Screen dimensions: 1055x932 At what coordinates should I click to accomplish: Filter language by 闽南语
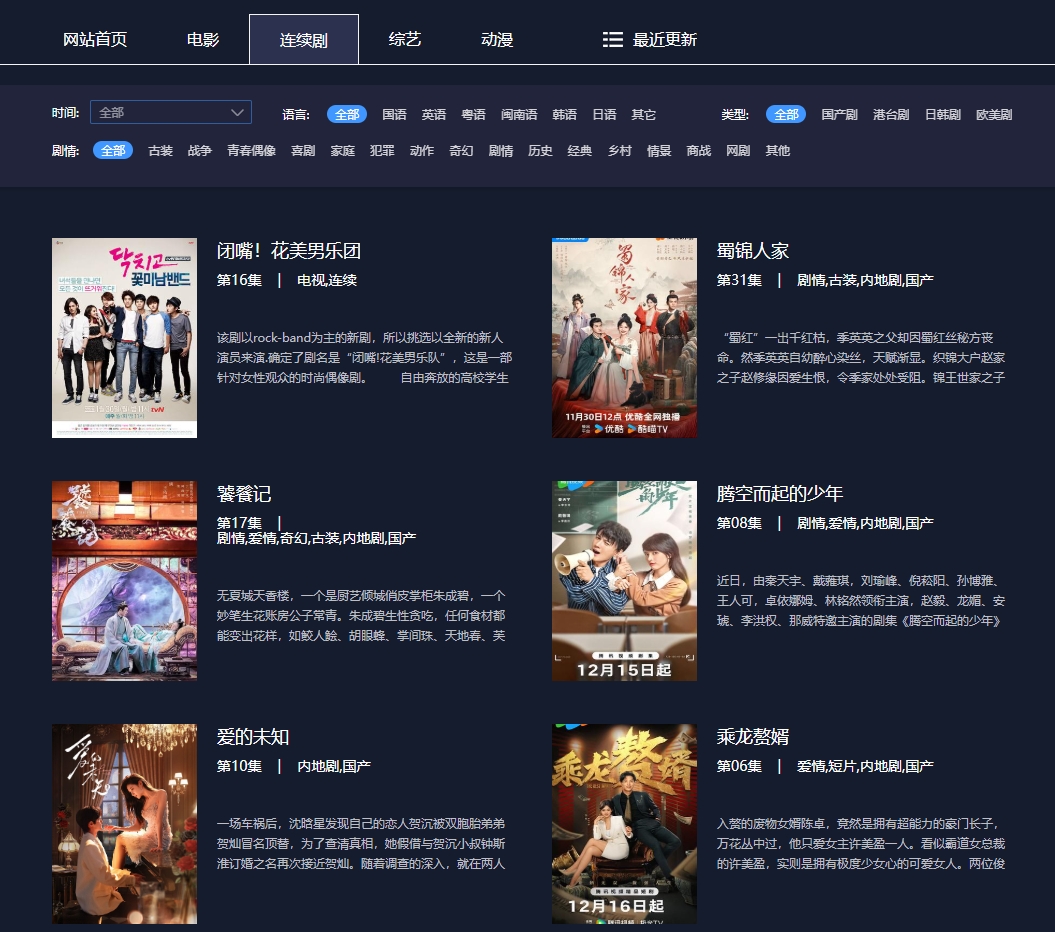[x=519, y=114]
